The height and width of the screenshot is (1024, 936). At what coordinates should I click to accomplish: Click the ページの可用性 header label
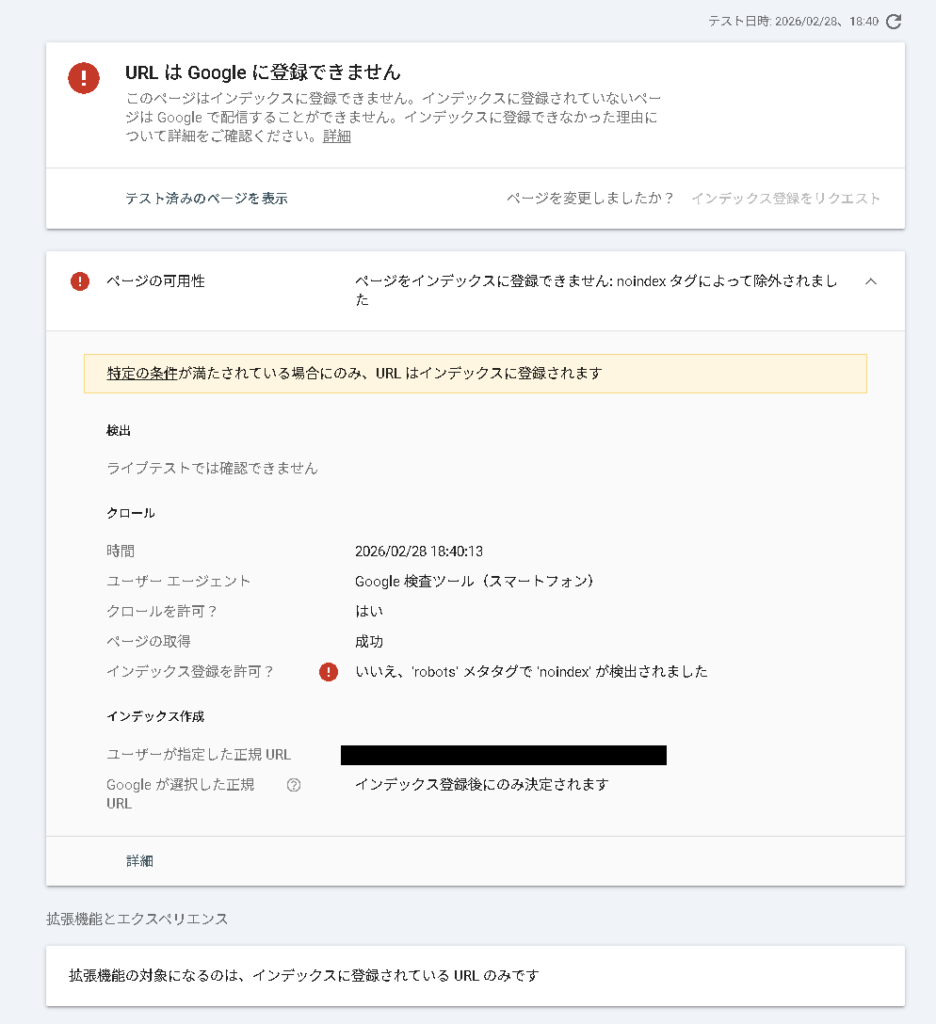pyautogui.click(x=155, y=281)
